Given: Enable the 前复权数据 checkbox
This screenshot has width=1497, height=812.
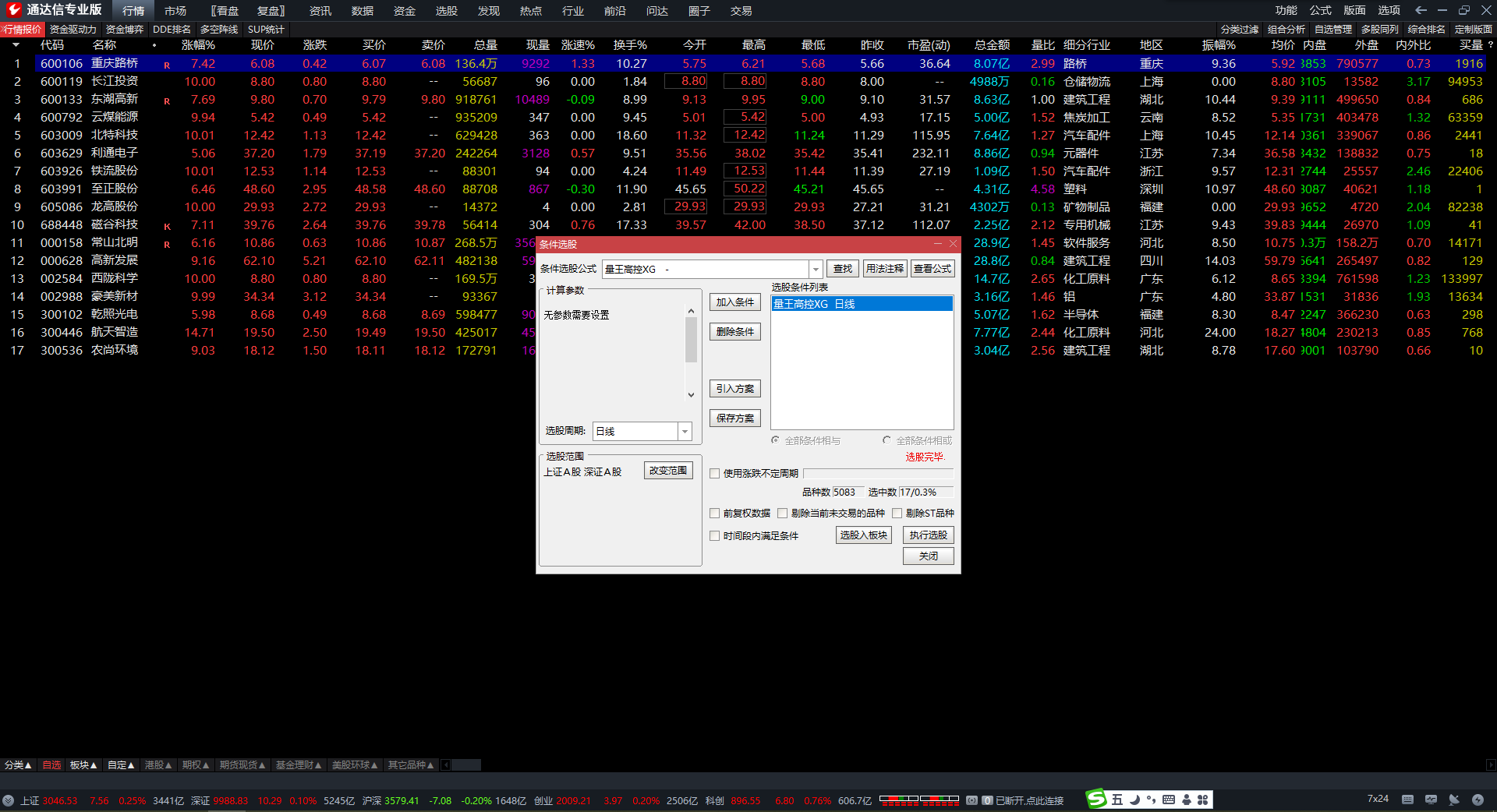Looking at the screenshot, I should (714, 514).
